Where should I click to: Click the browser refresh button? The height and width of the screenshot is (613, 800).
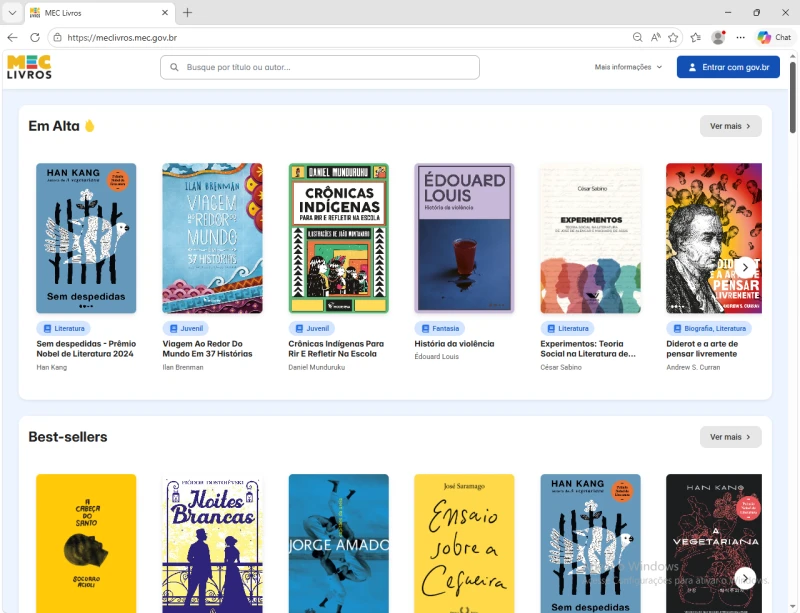35,37
